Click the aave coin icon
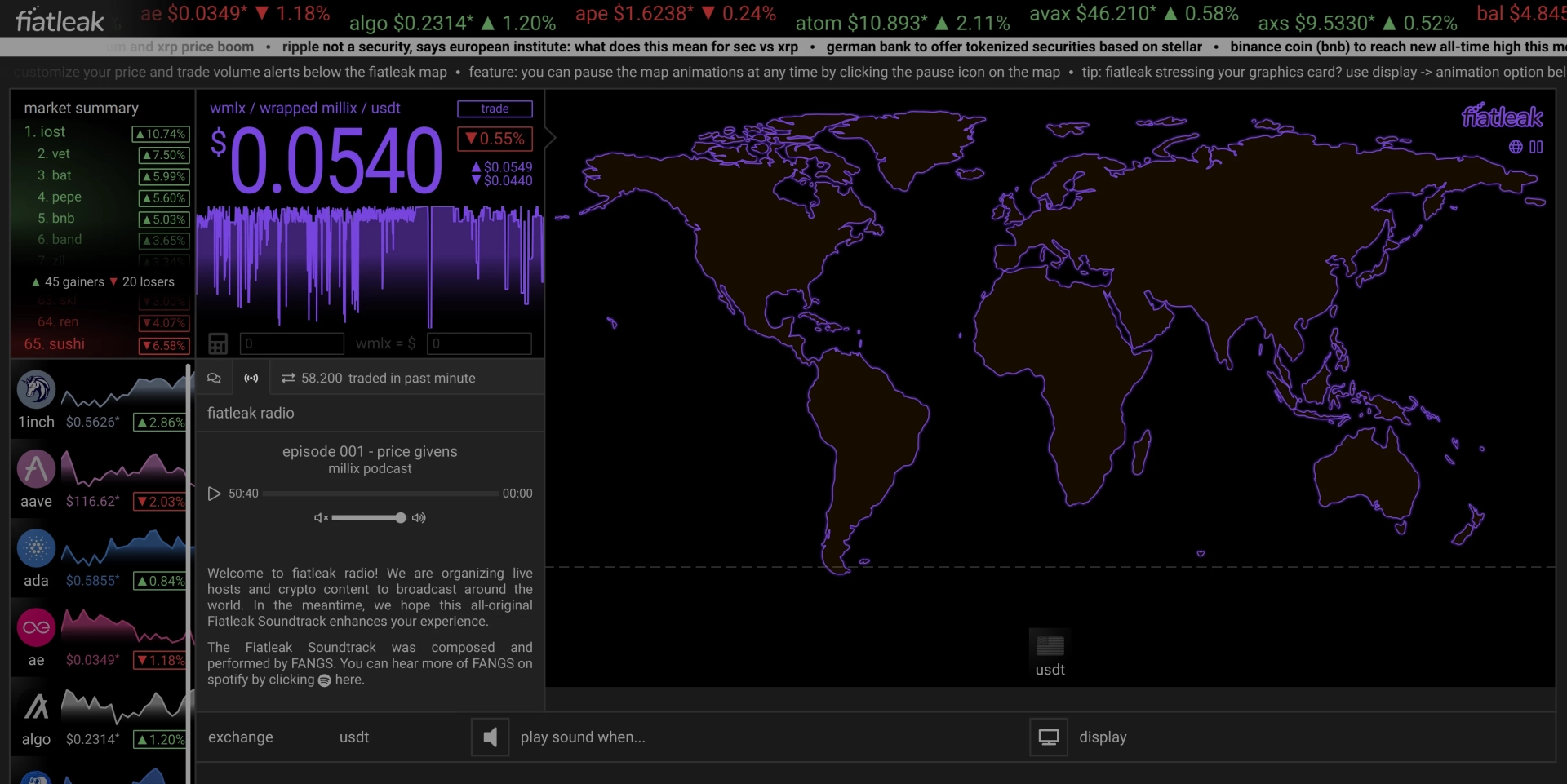The image size is (1567, 784). click(x=36, y=469)
